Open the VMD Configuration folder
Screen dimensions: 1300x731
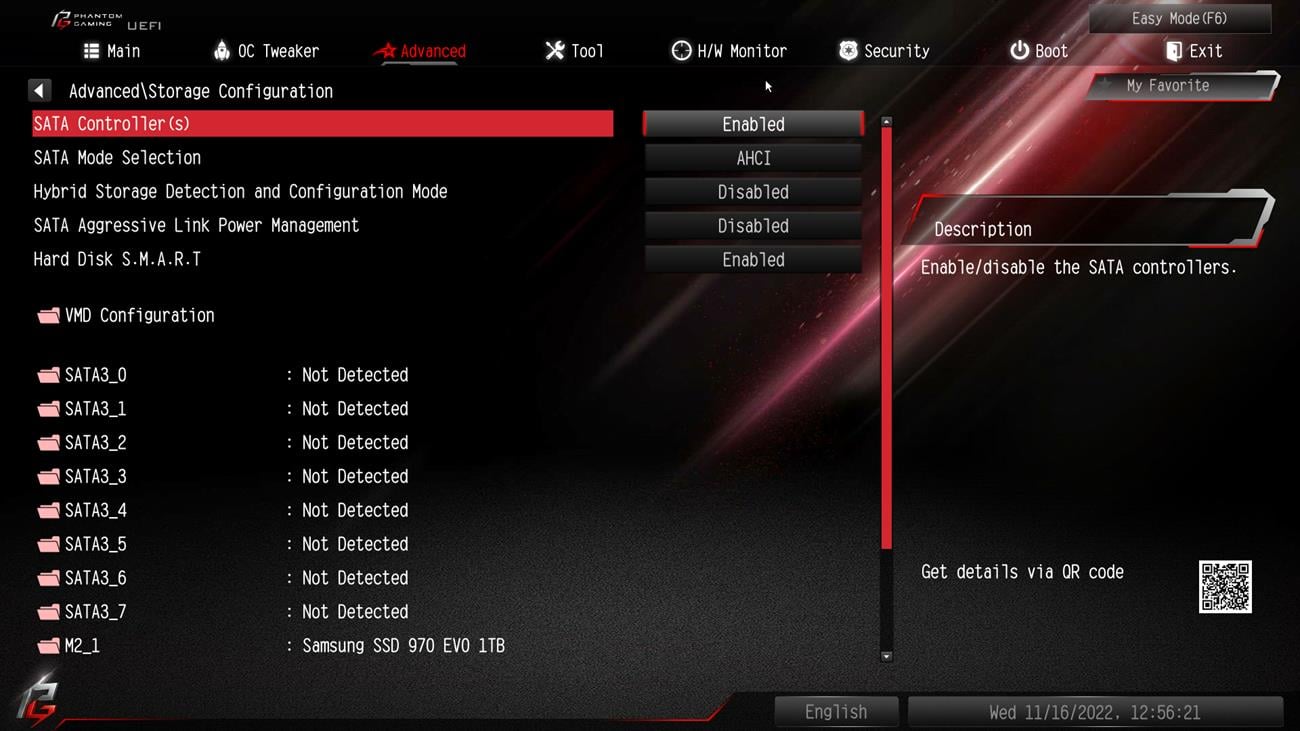pyautogui.click(x=126, y=316)
